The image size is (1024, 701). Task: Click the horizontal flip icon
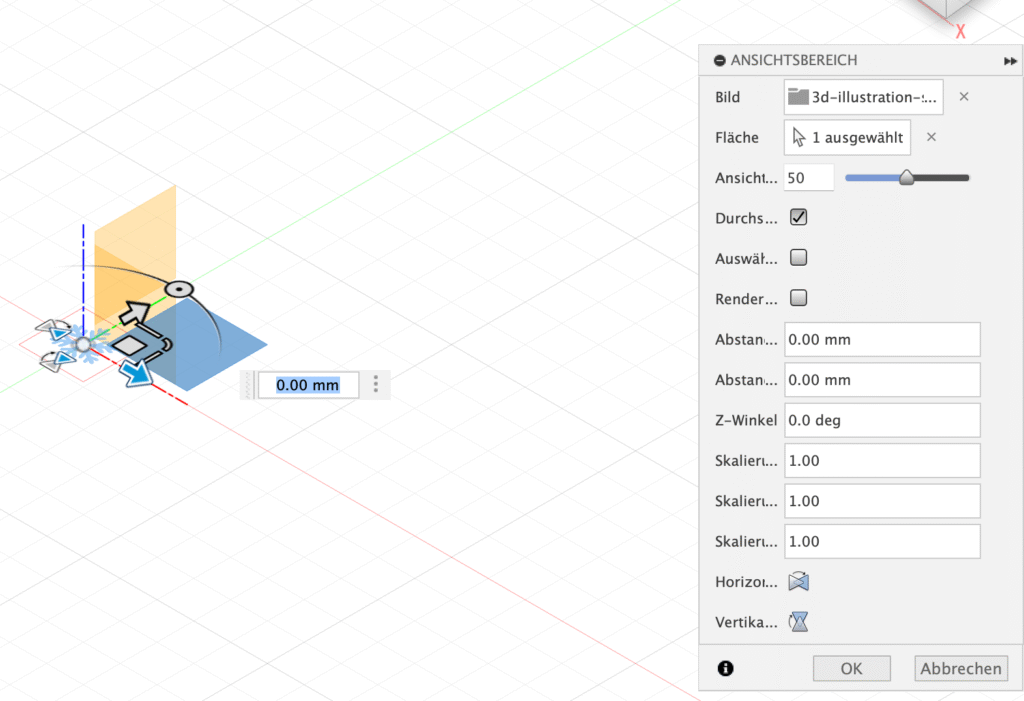pyautogui.click(x=798, y=582)
